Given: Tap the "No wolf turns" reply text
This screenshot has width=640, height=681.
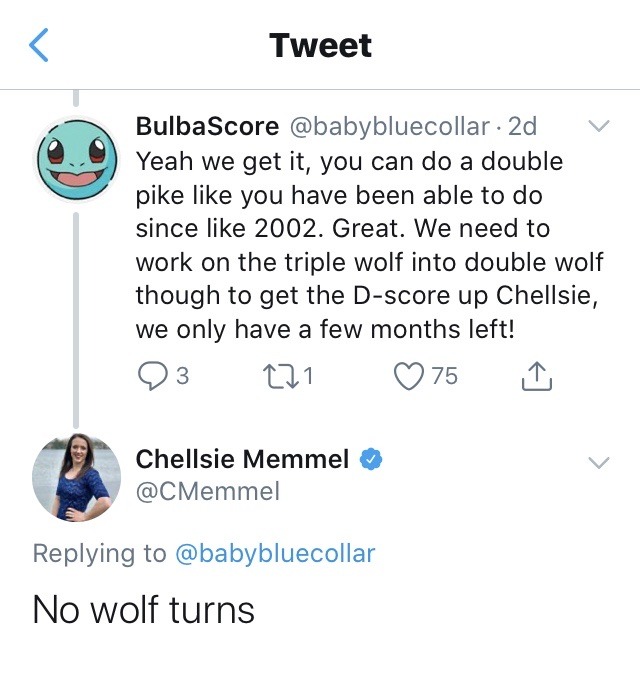Looking at the screenshot, I should pos(144,609).
